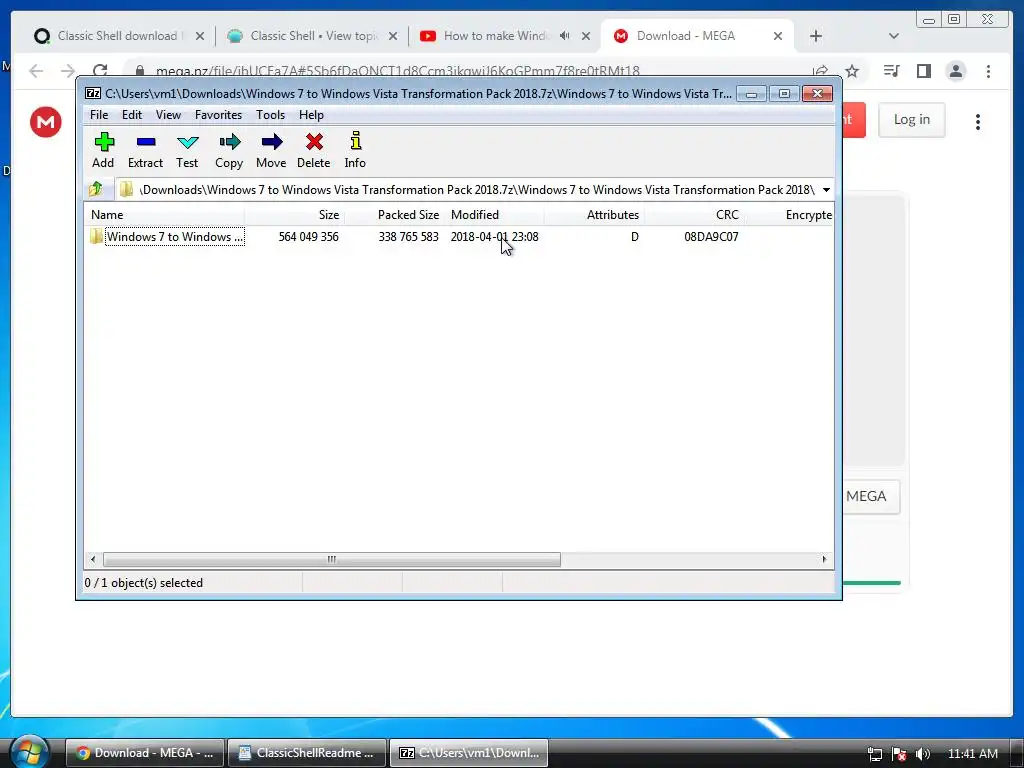Sort by the Encrypted column header
1024x768 pixels.
[789, 215]
